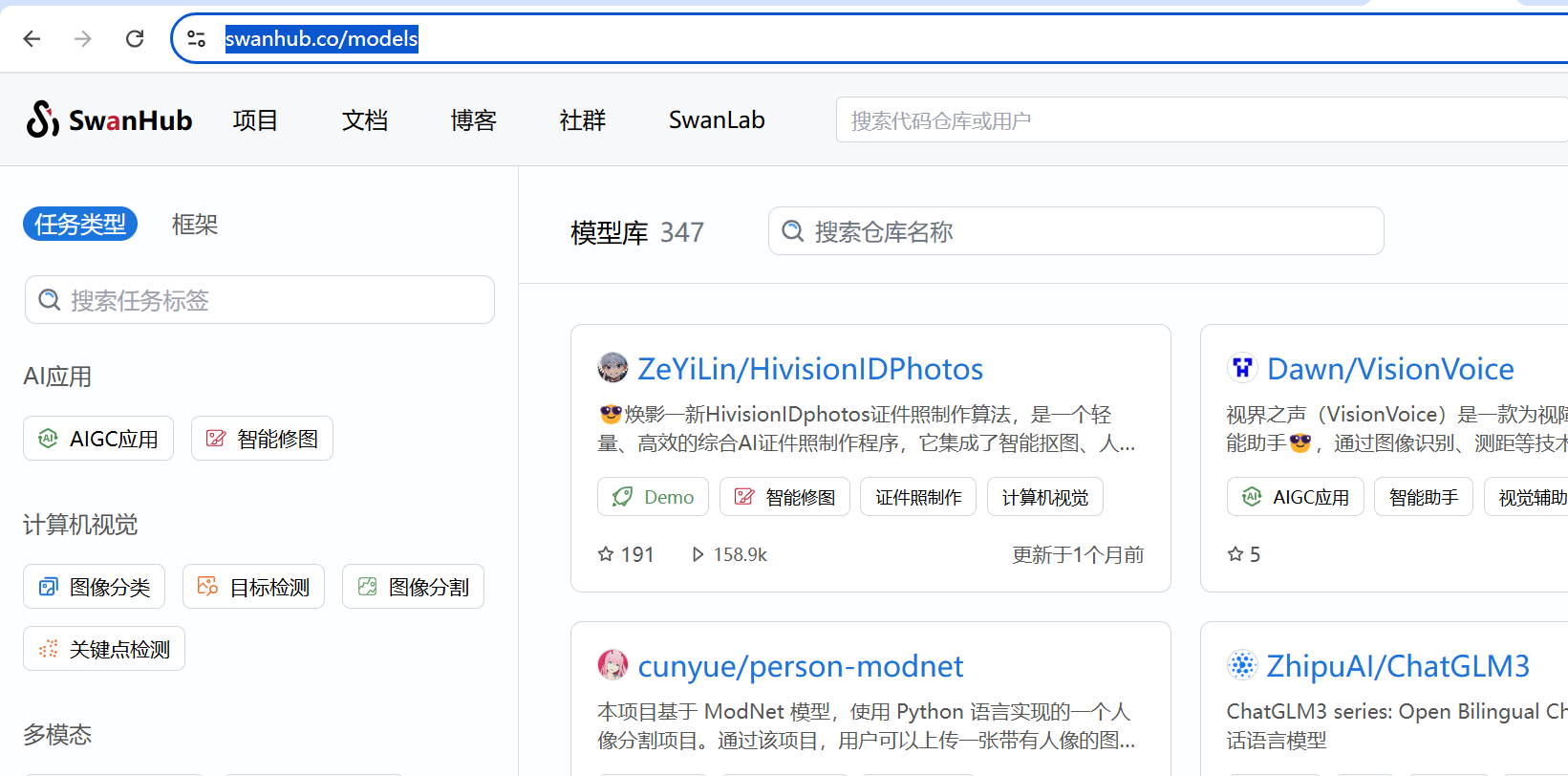The width and height of the screenshot is (1568, 776).
Task: Go back with the browser back arrow
Action: pos(32,38)
